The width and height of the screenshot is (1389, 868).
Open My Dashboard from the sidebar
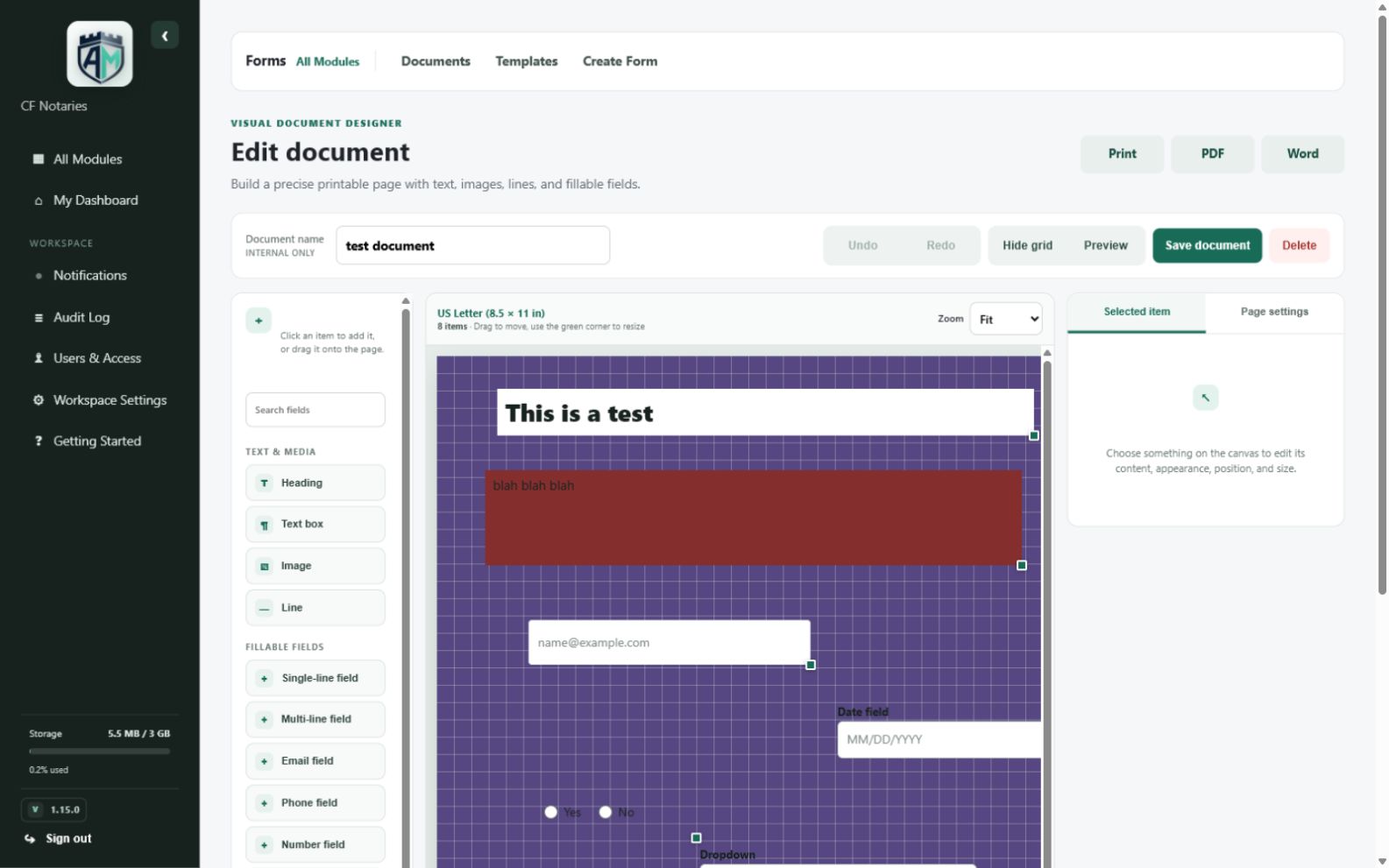(x=95, y=201)
